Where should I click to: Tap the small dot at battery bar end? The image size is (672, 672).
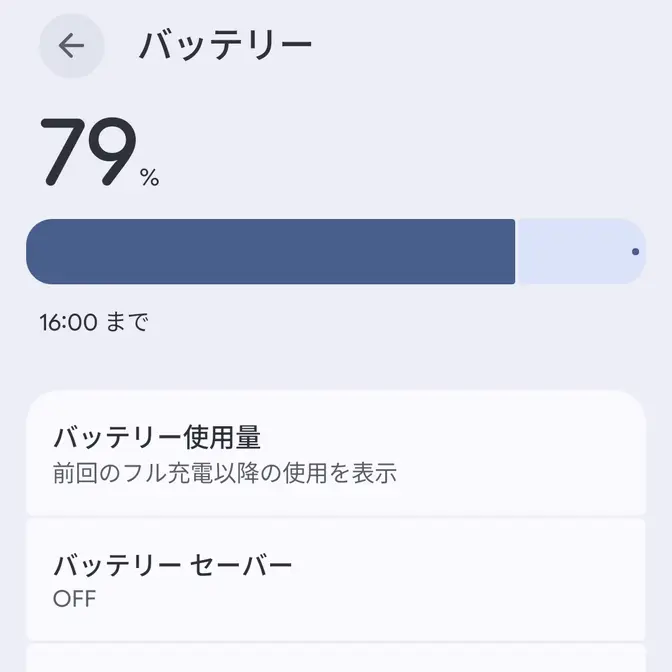point(636,252)
